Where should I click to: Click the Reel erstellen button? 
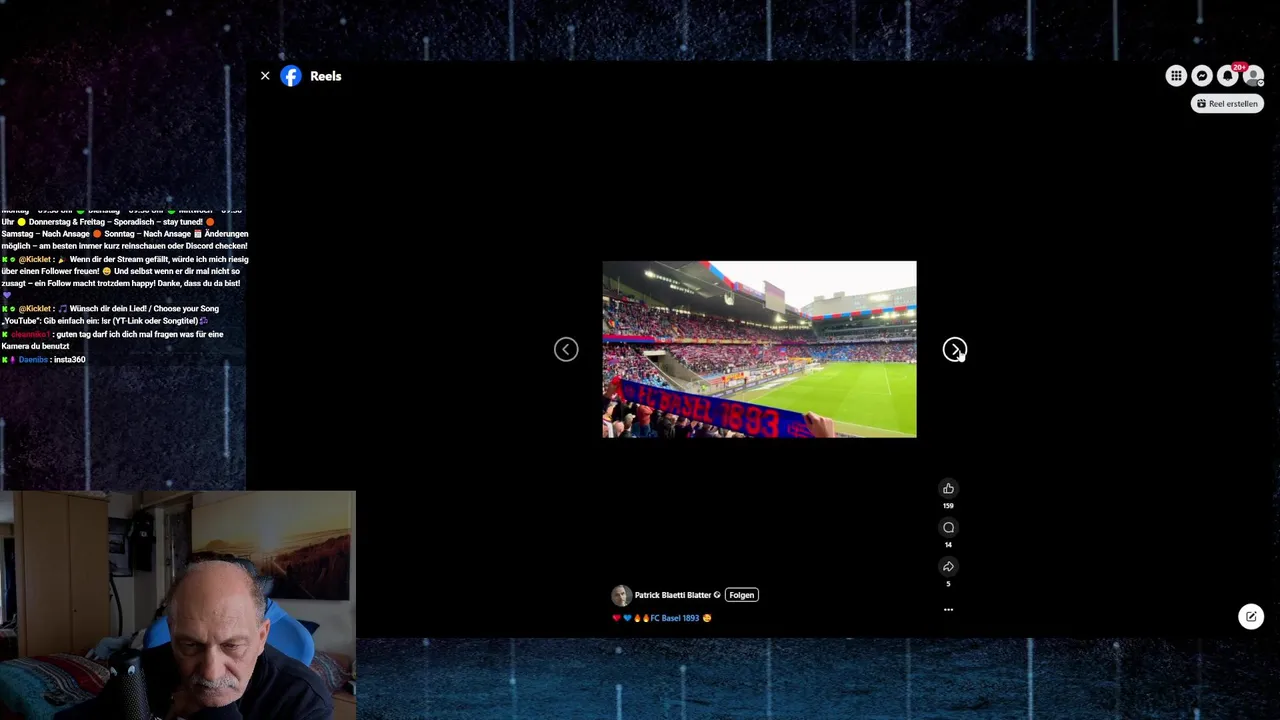1227,103
